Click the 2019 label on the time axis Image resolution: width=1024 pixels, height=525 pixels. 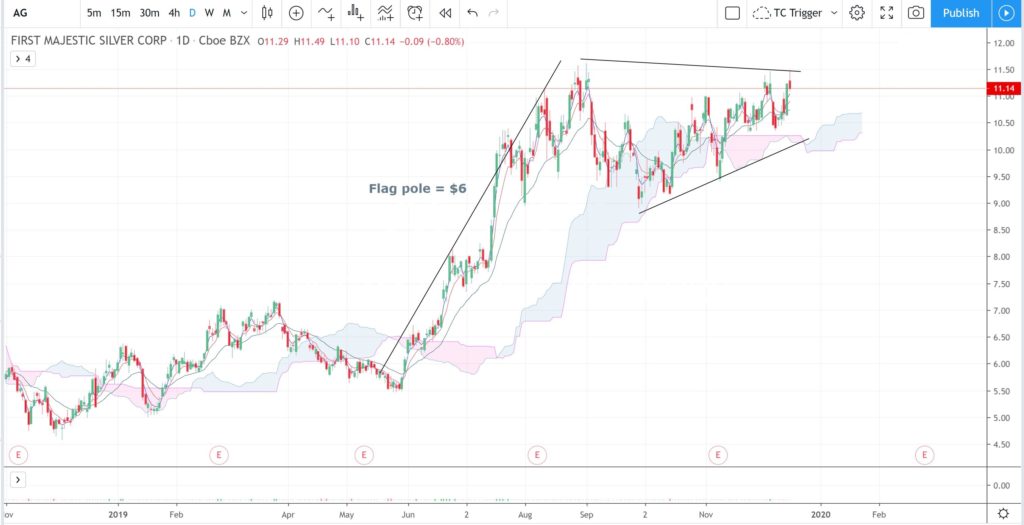tap(119, 514)
